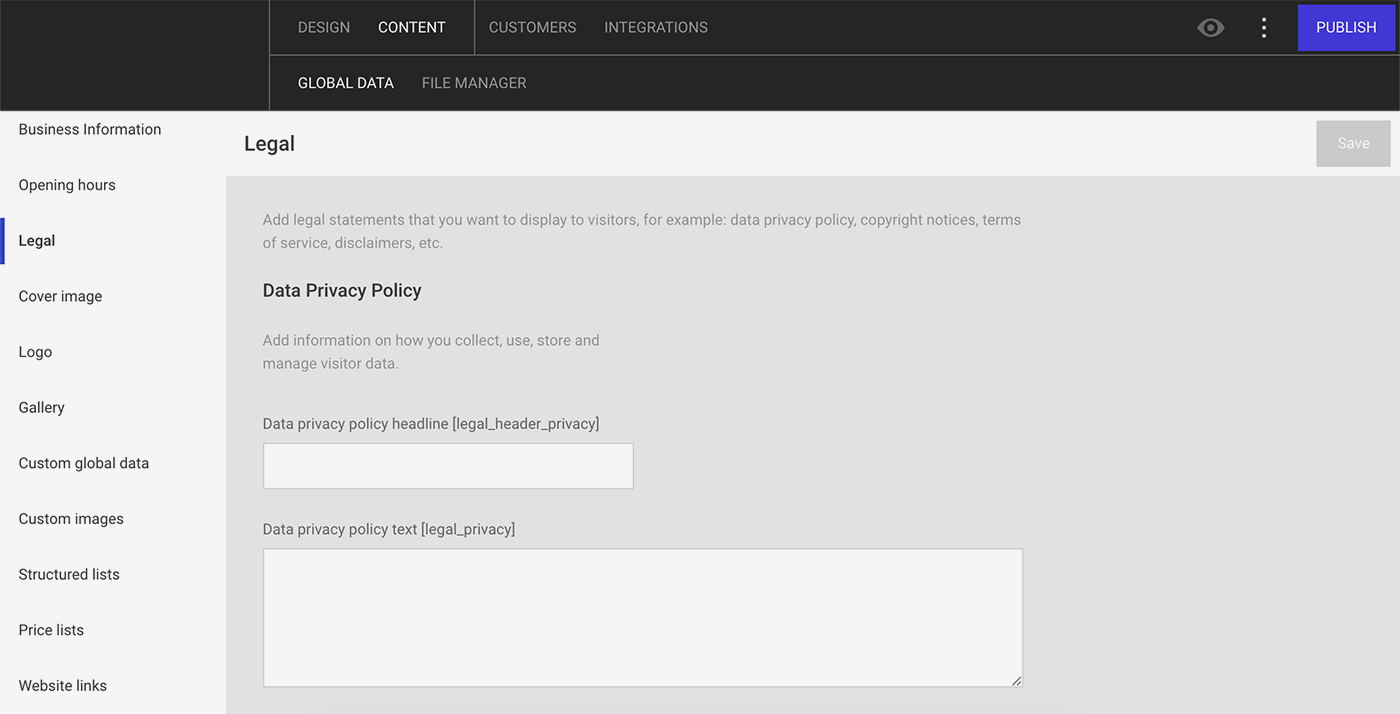Click the legal statements description text
Image resolution: width=1400 pixels, height=714 pixels.
(x=642, y=231)
